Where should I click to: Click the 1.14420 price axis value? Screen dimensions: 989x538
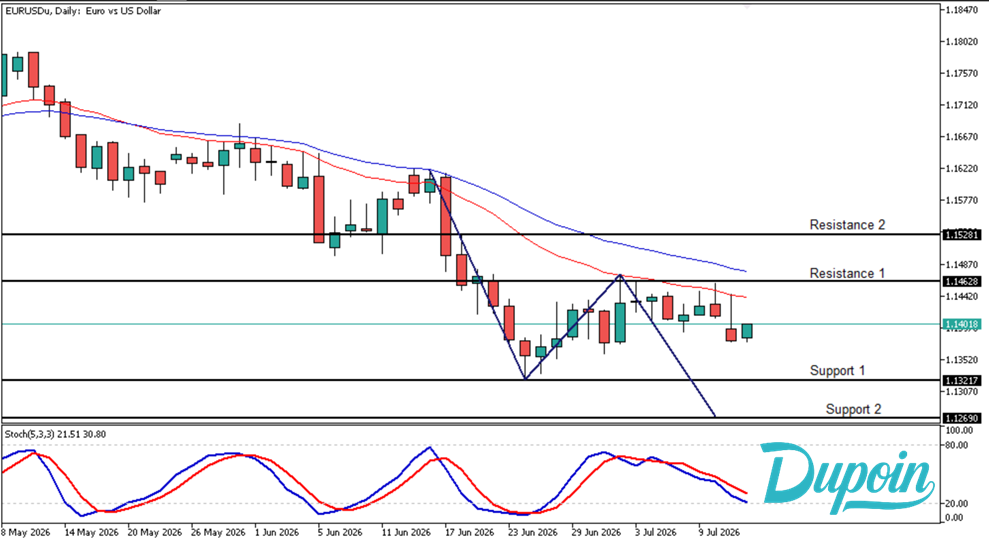pos(961,296)
